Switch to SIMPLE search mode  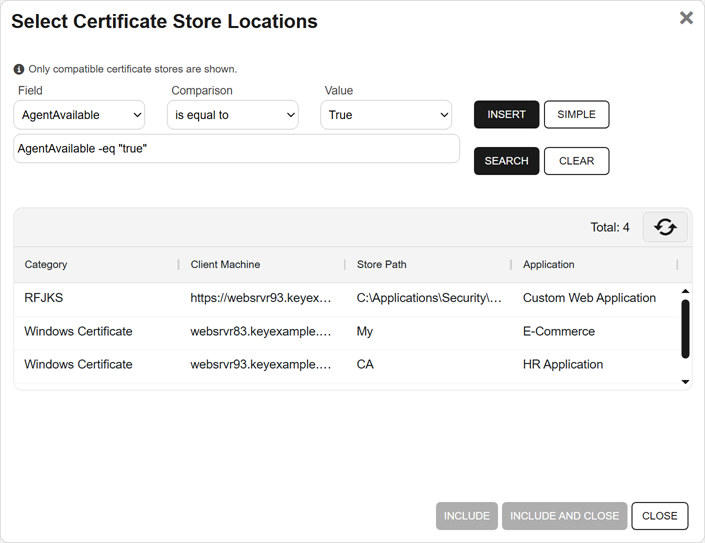[x=576, y=115]
